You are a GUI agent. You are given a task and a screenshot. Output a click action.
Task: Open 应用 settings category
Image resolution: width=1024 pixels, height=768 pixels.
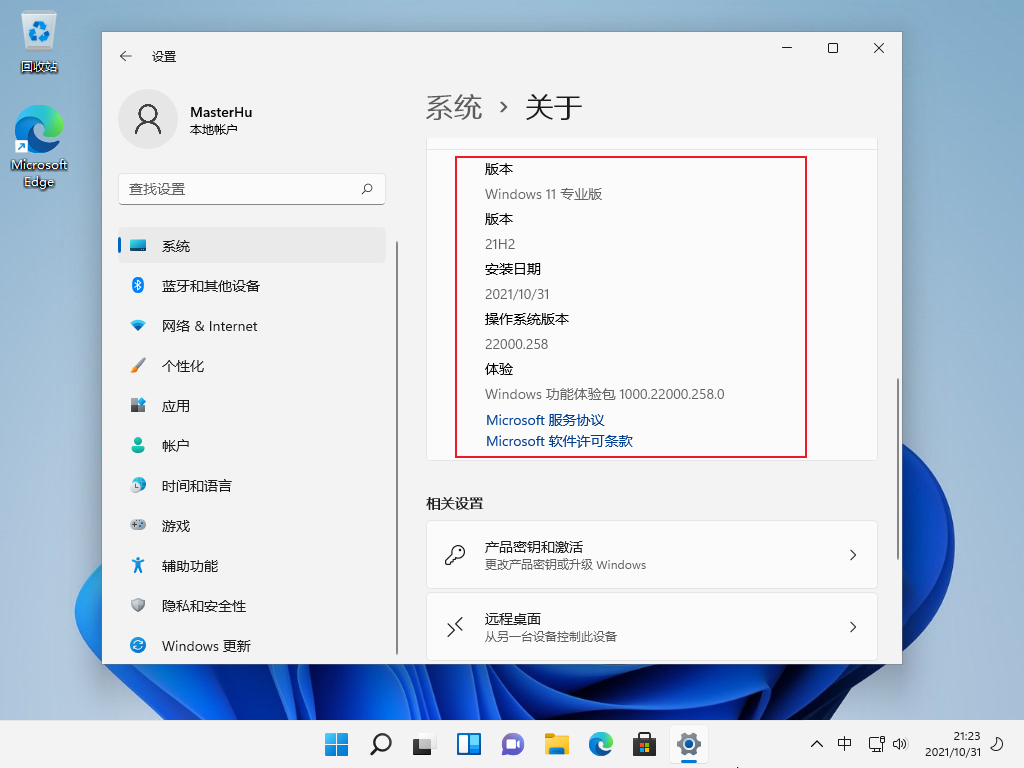point(252,406)
